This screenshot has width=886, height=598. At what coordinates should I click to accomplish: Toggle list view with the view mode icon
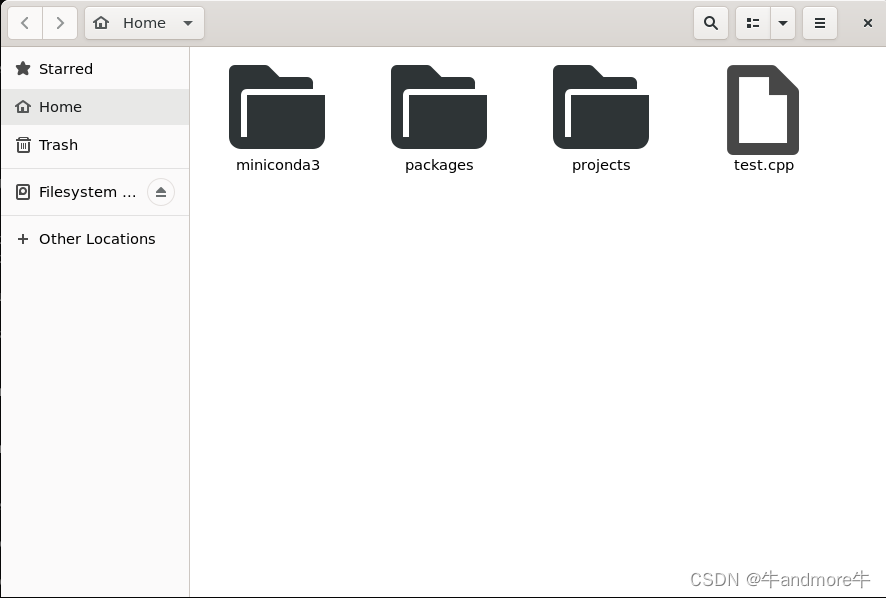753,23
